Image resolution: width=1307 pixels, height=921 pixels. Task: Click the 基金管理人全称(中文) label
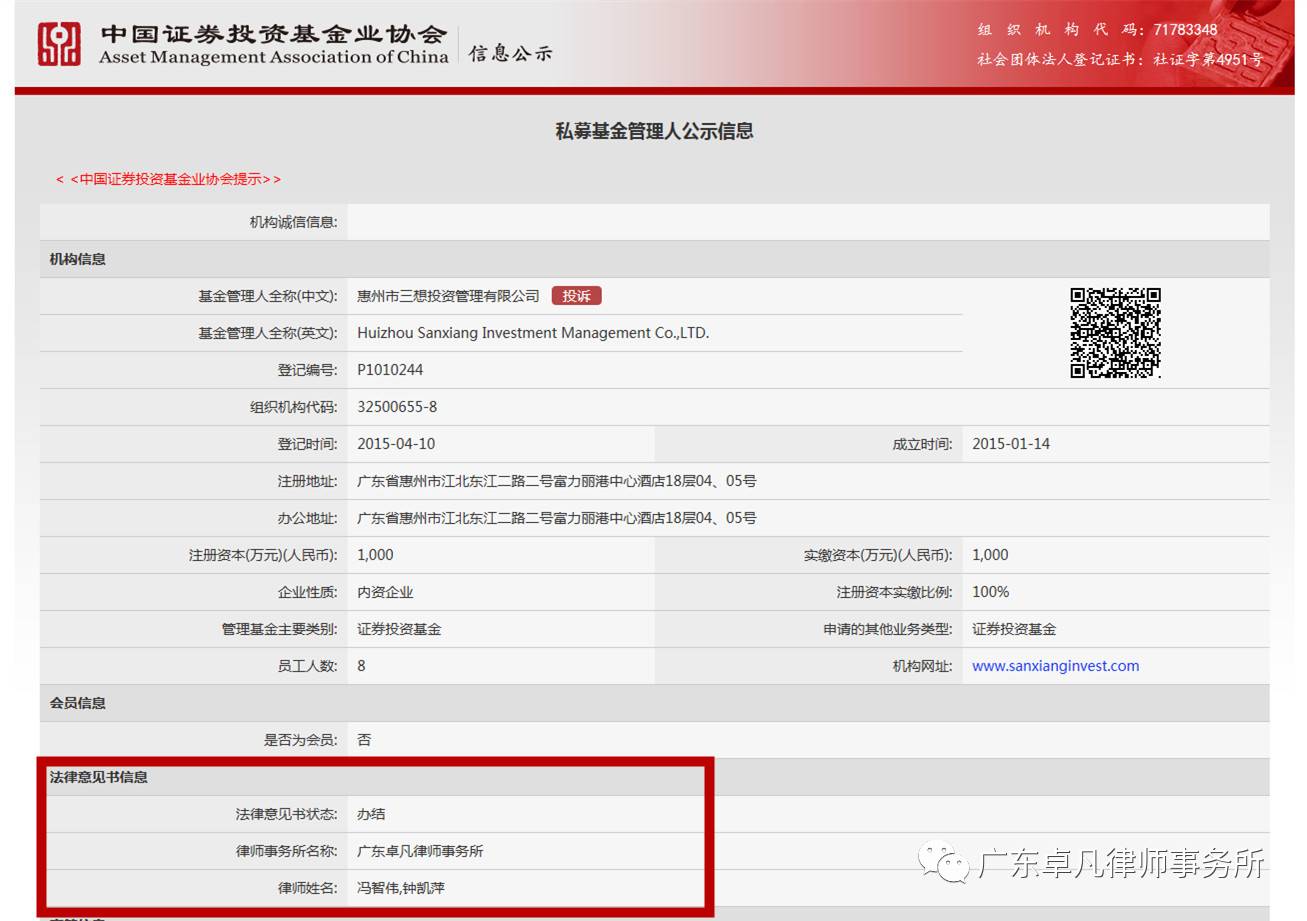coord(268,296)
